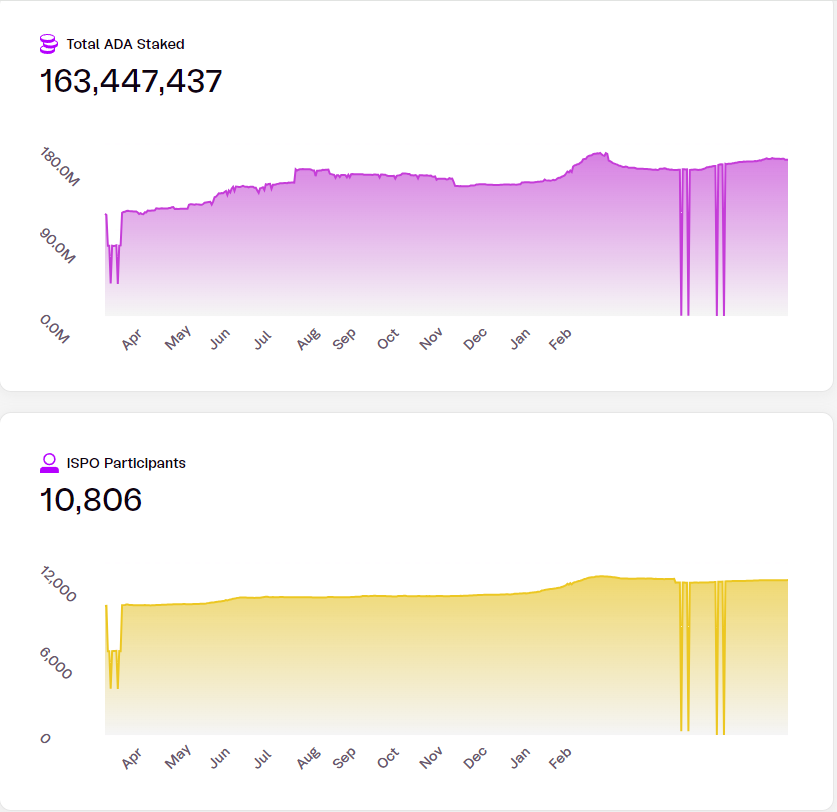
Task: Select the 10,806 participants count value
Action: pos(91,499)
